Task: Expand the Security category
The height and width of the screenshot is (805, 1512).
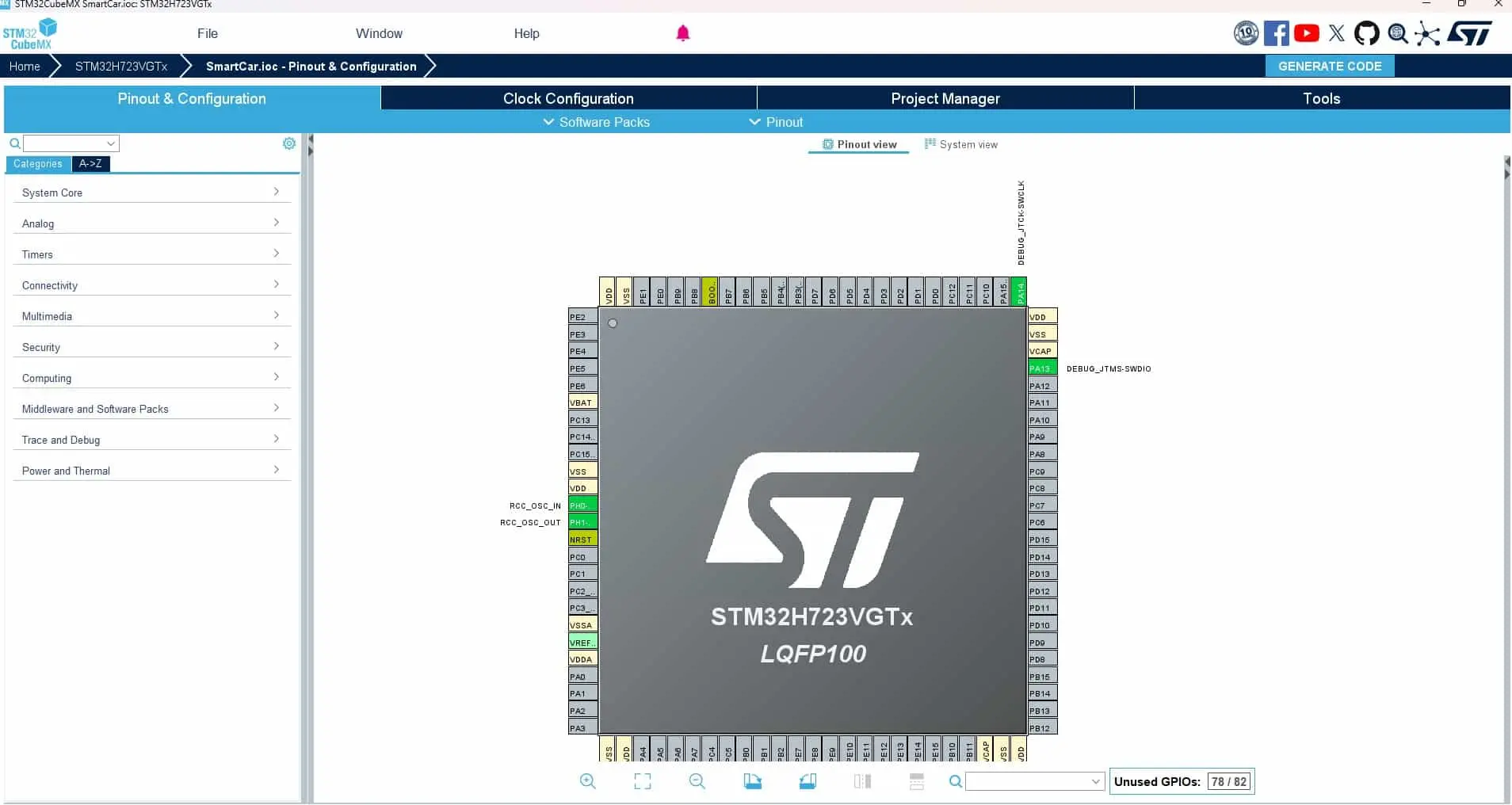Action: tap(151, 347)
